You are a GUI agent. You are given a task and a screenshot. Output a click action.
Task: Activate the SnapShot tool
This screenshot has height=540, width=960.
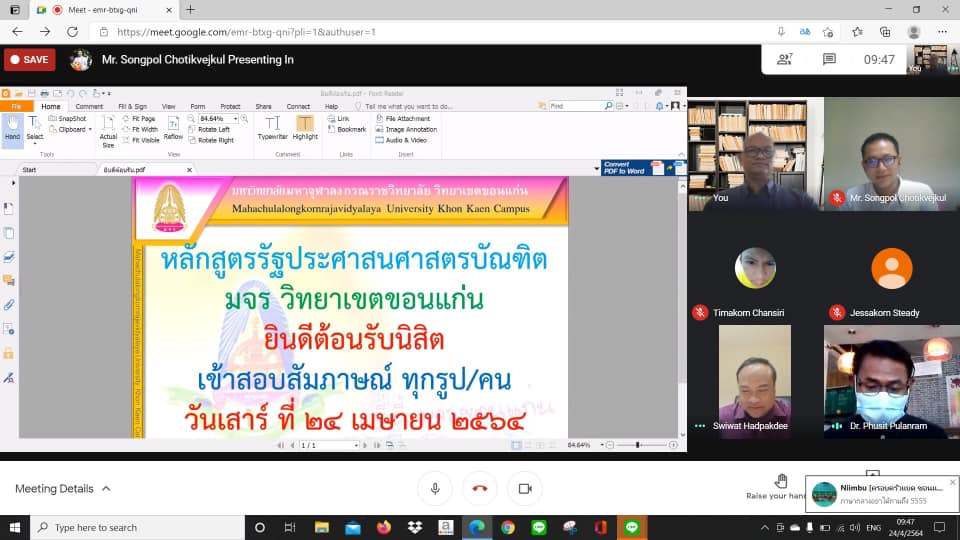click(67, 119)
